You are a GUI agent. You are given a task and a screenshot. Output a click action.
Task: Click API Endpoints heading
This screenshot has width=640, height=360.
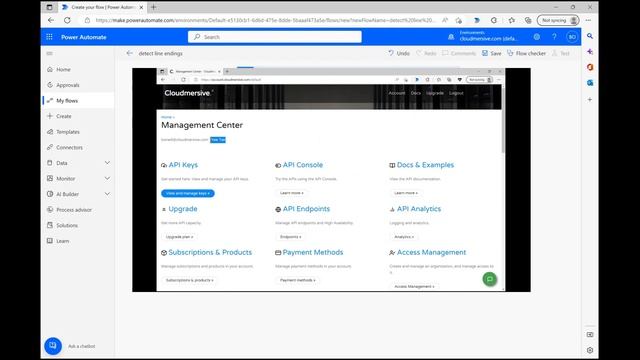click(306, 209)
